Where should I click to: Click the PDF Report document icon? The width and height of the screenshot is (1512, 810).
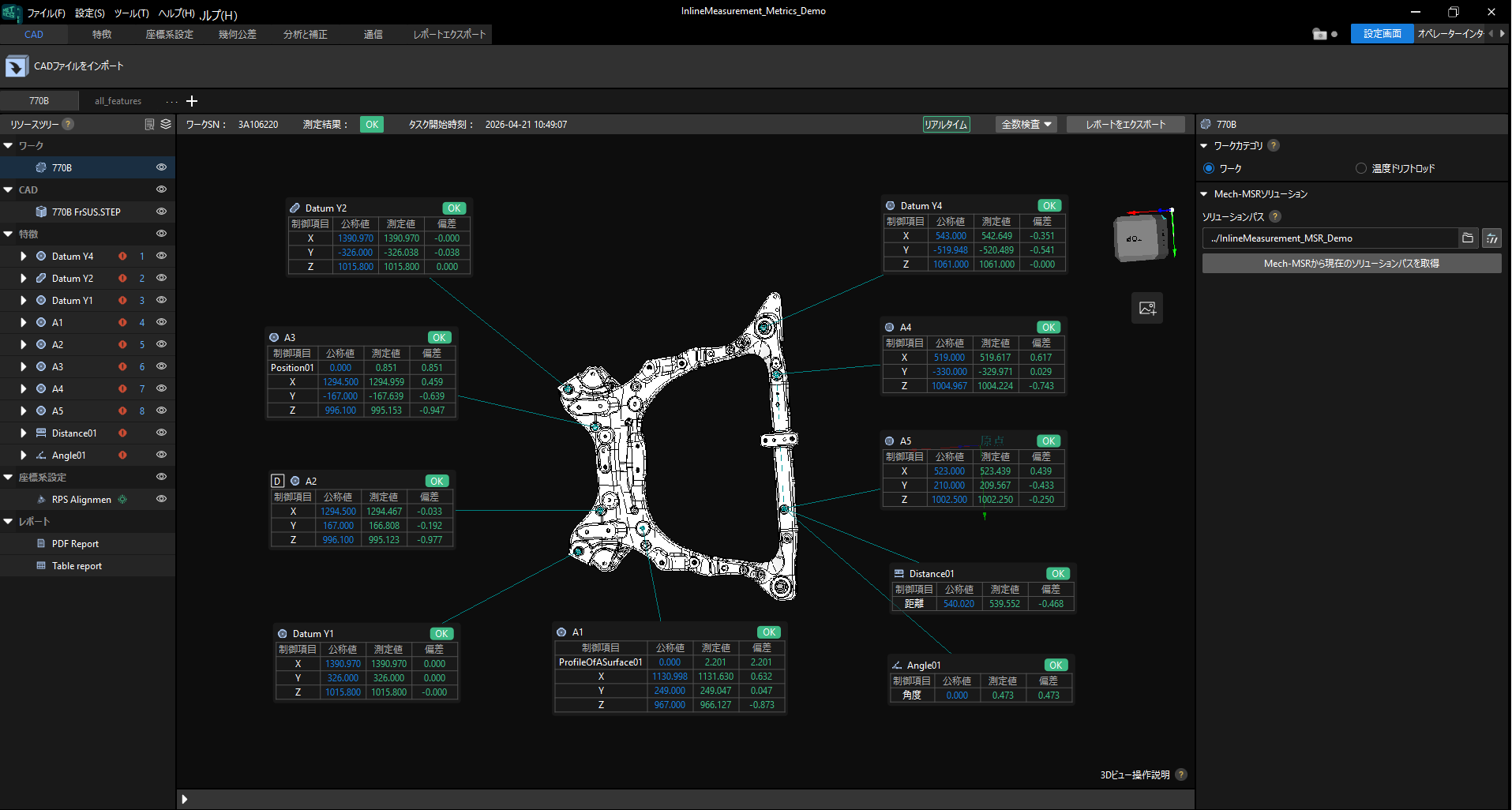coord(41,543)
